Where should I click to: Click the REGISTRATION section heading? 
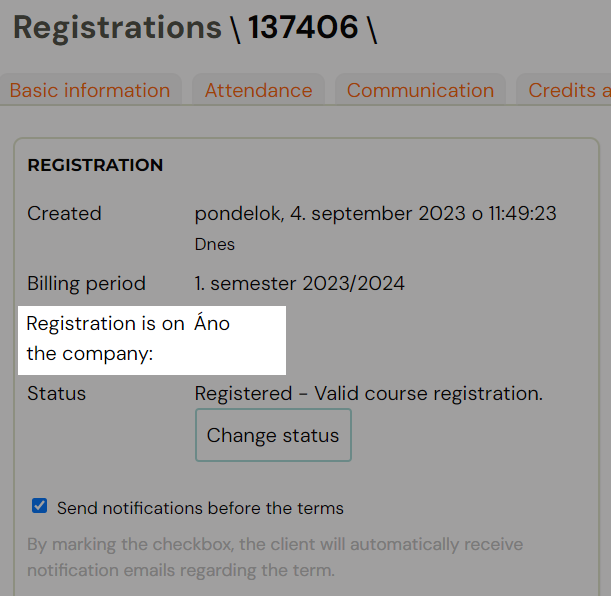tap(95, 165)
